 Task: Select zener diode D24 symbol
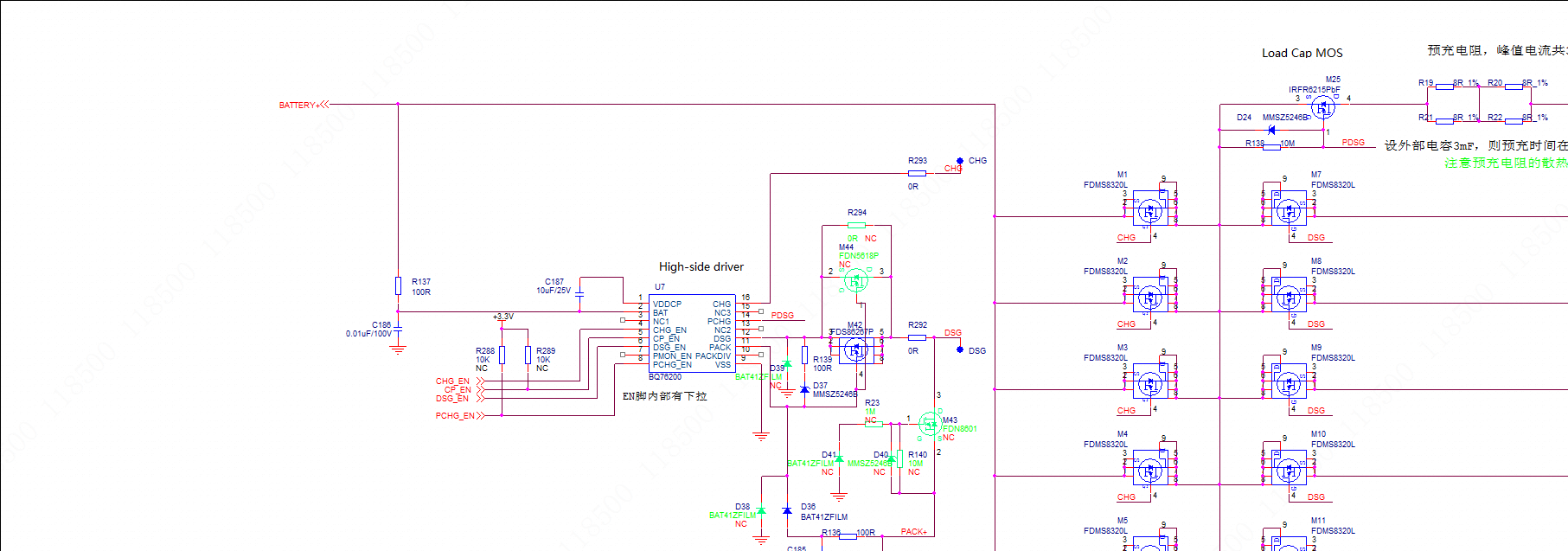coord(1270,130)
